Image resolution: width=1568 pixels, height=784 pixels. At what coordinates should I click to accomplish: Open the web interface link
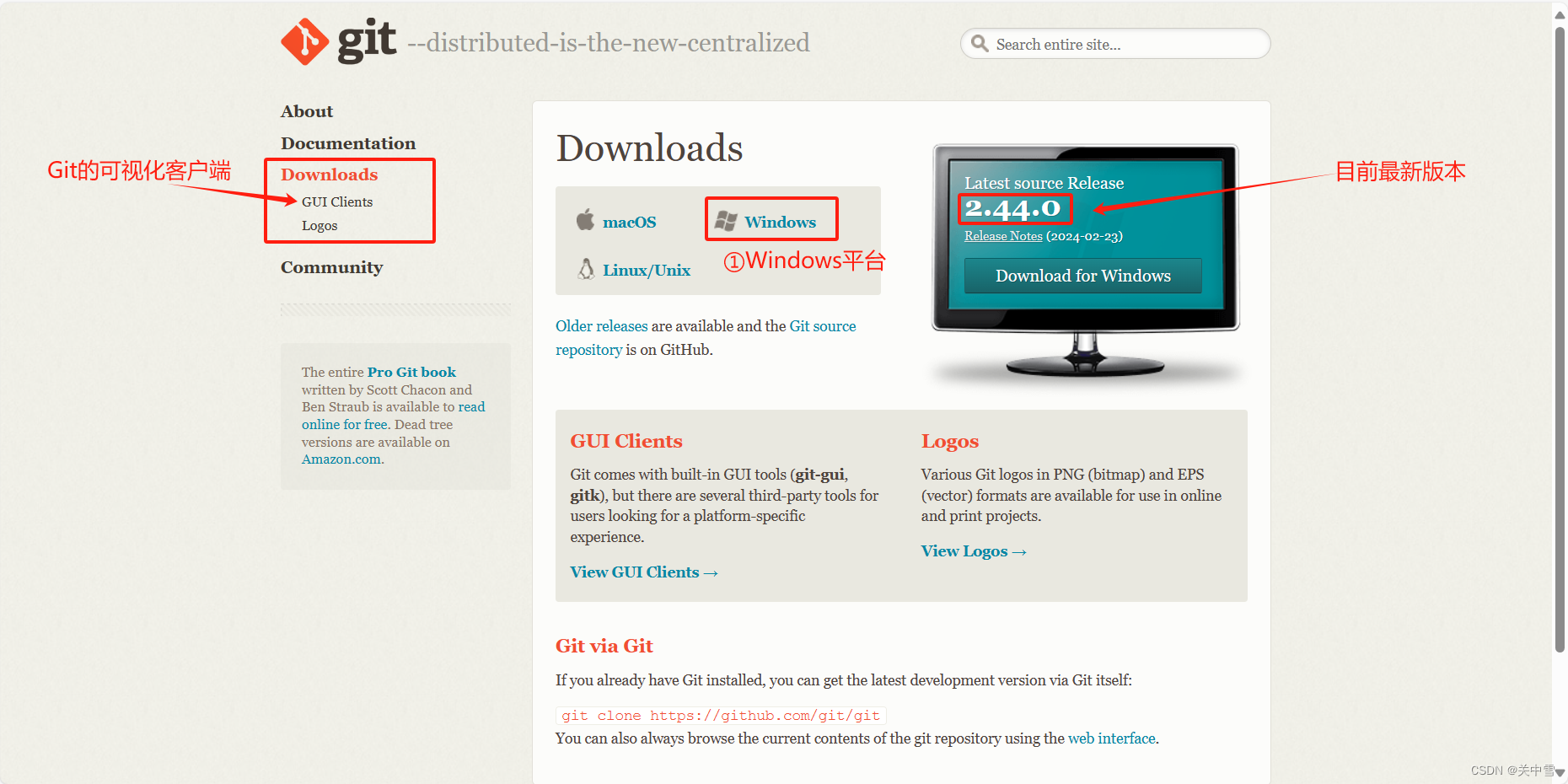[x=1112, y=738]
